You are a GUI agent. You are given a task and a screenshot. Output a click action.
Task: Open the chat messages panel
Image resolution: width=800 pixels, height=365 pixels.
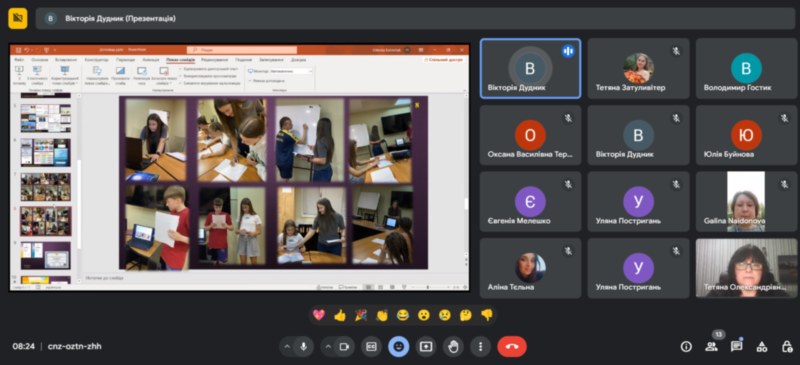[x=736, y=347]
